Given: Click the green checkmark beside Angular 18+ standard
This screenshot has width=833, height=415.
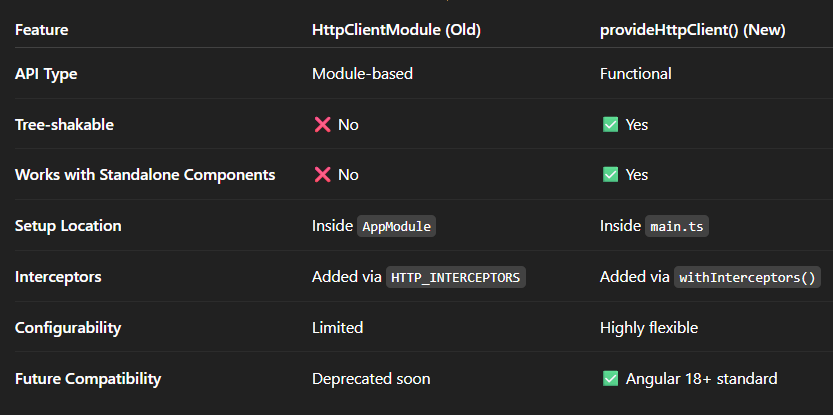Looking at the screenshot, I should click(x=610, y=379).
